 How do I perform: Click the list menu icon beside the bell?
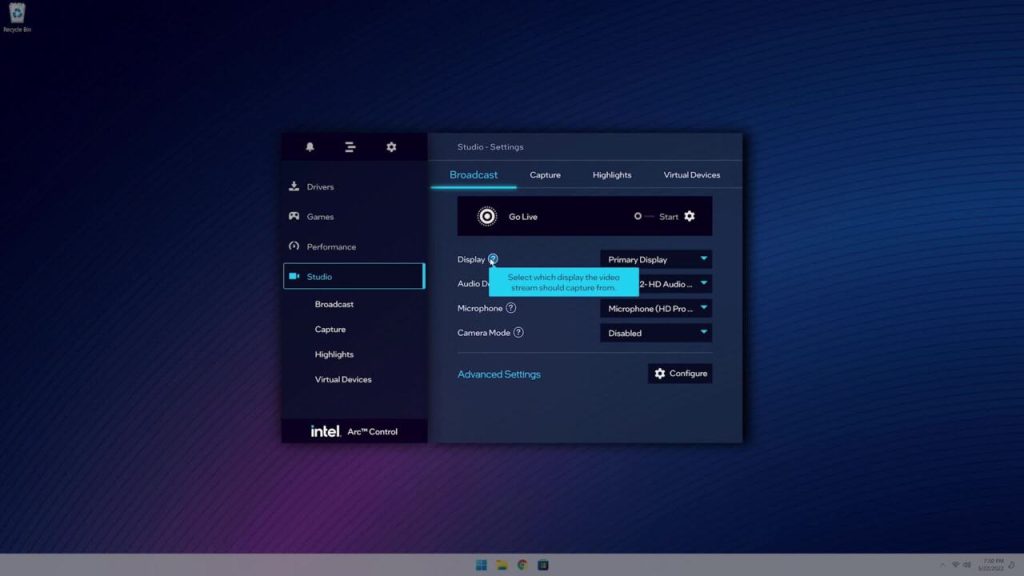tap(350, 147)
